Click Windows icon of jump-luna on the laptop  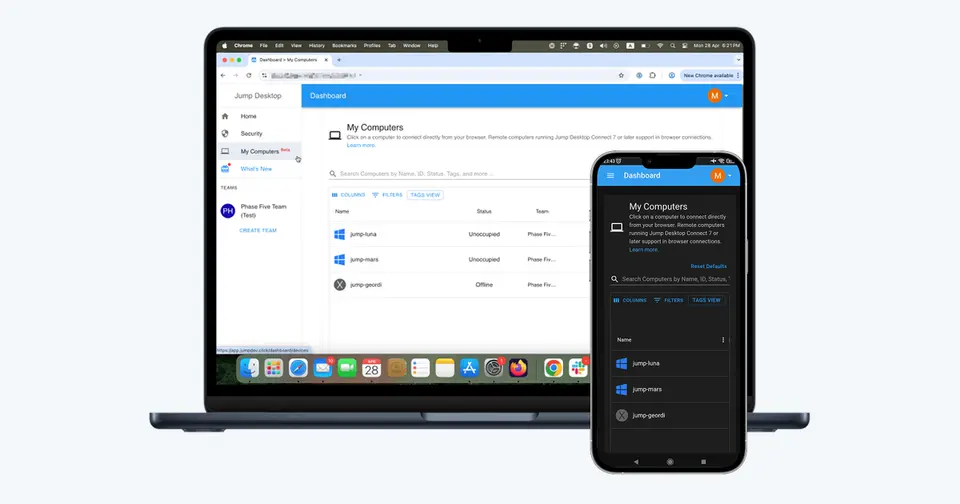(339, 234)
